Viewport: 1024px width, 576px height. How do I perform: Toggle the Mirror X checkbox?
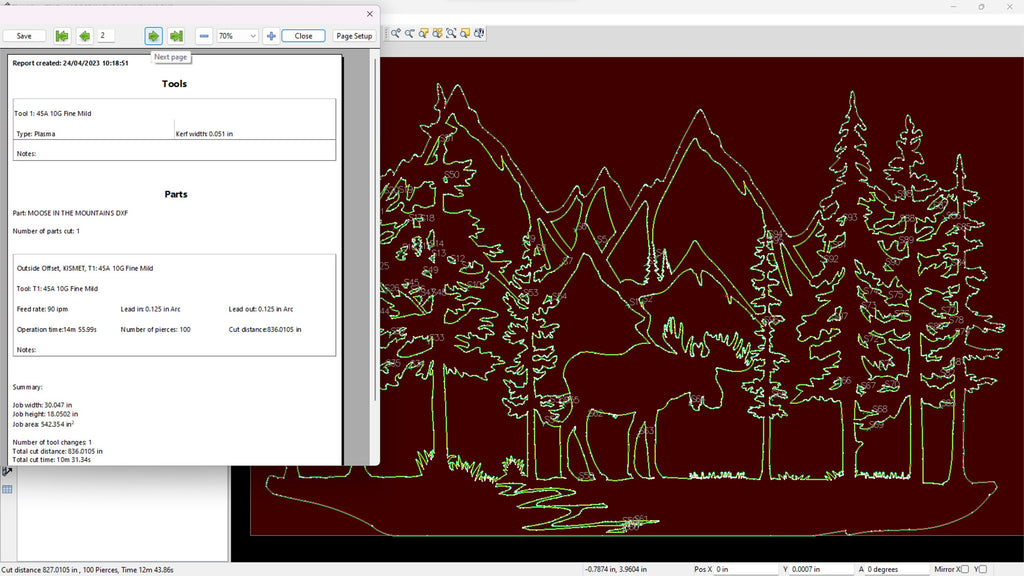(965, 569)
